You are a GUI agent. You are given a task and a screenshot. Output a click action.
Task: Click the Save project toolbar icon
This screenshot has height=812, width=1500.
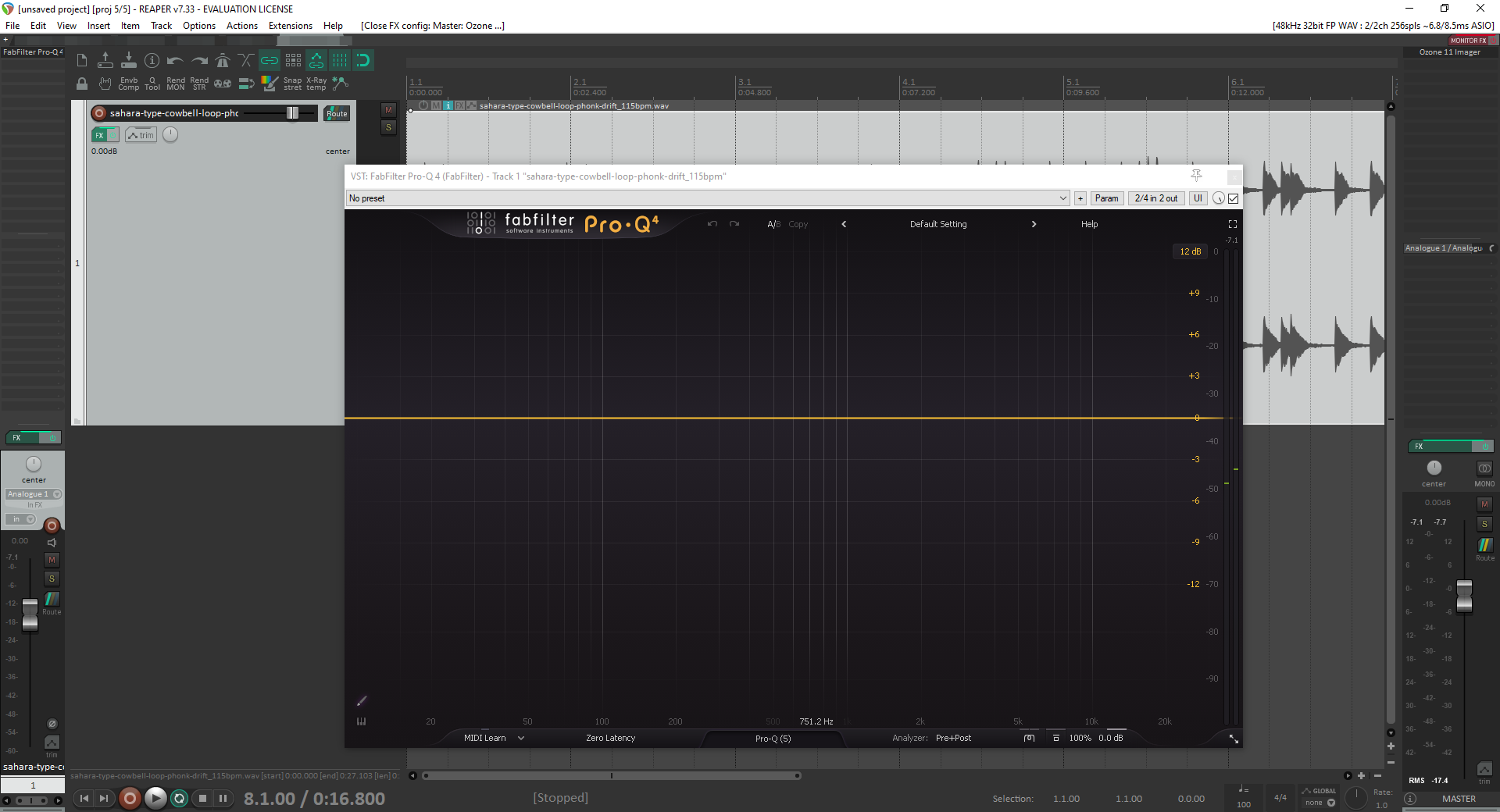(x=129, y=60)
